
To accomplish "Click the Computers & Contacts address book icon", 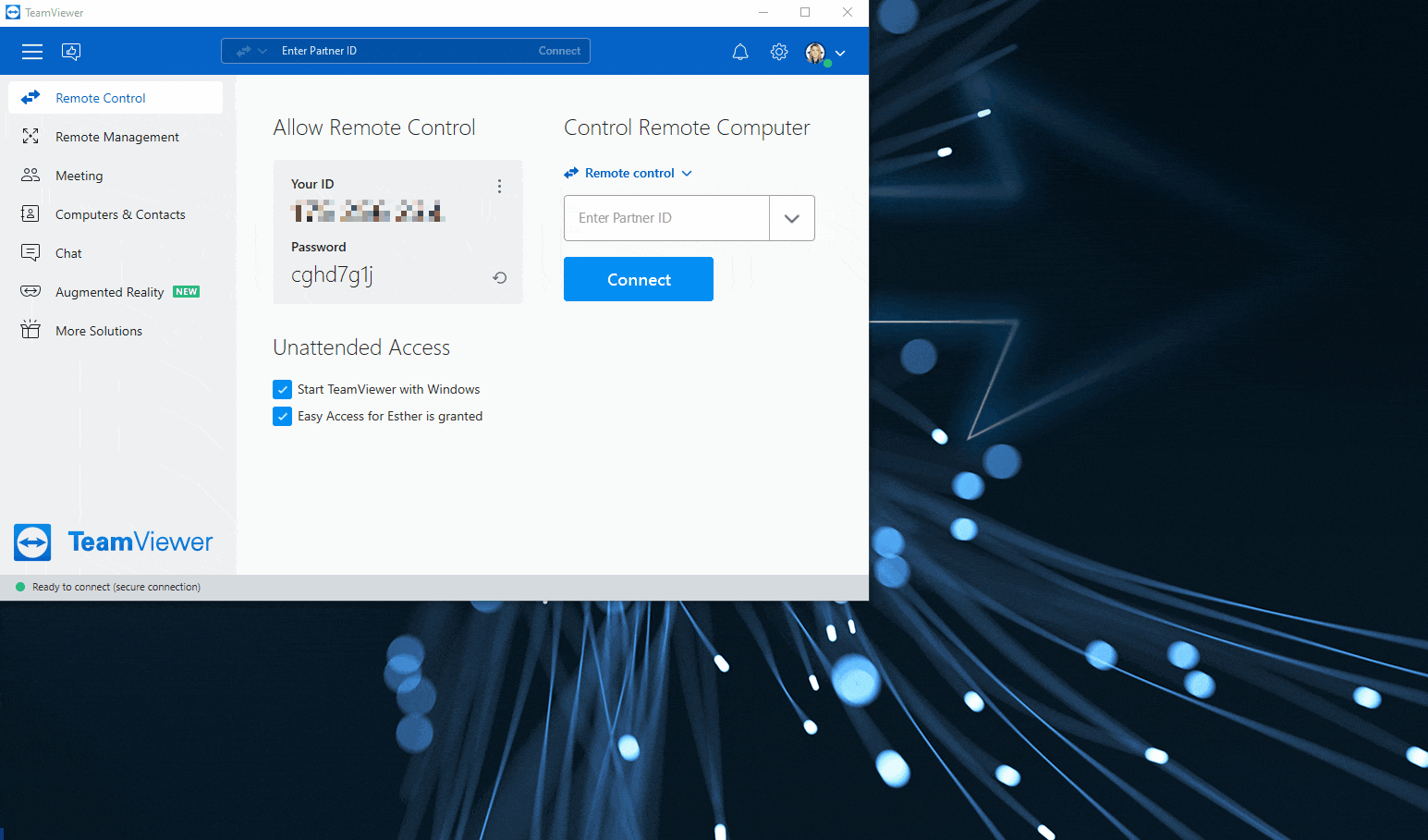I will (31, 213).
